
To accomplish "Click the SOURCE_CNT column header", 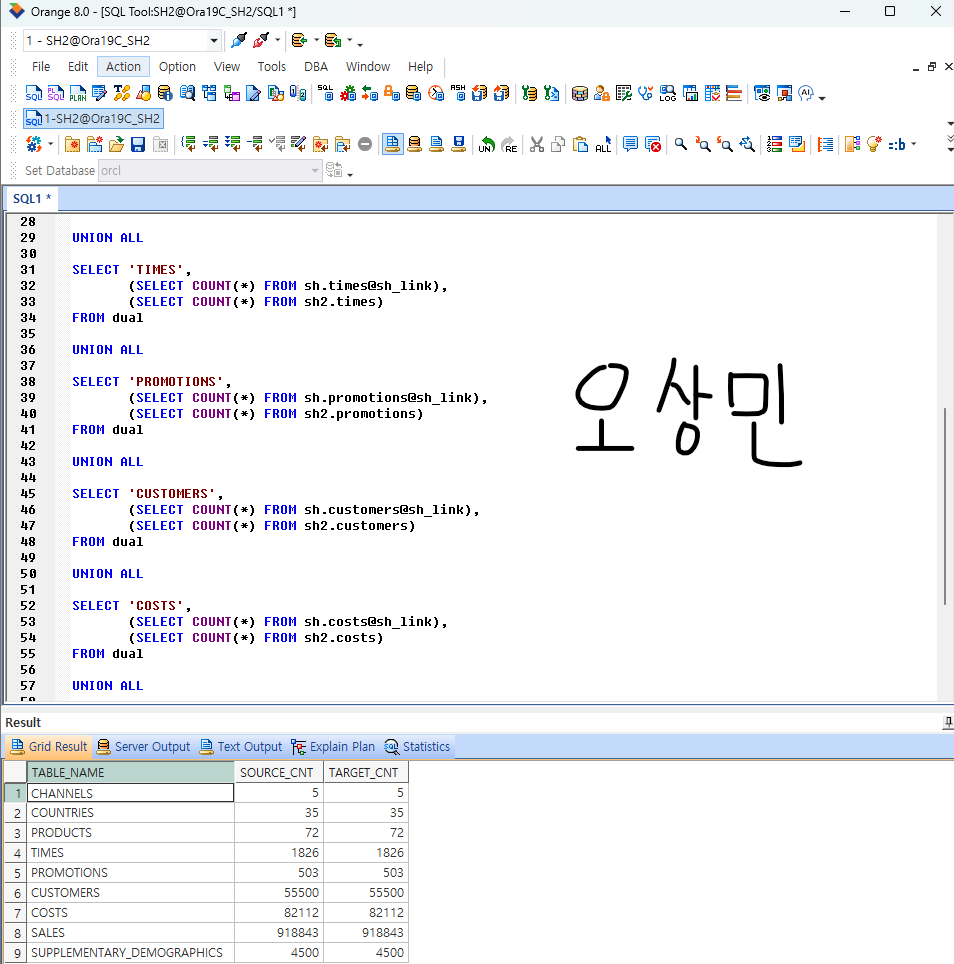I will point(278,773).
